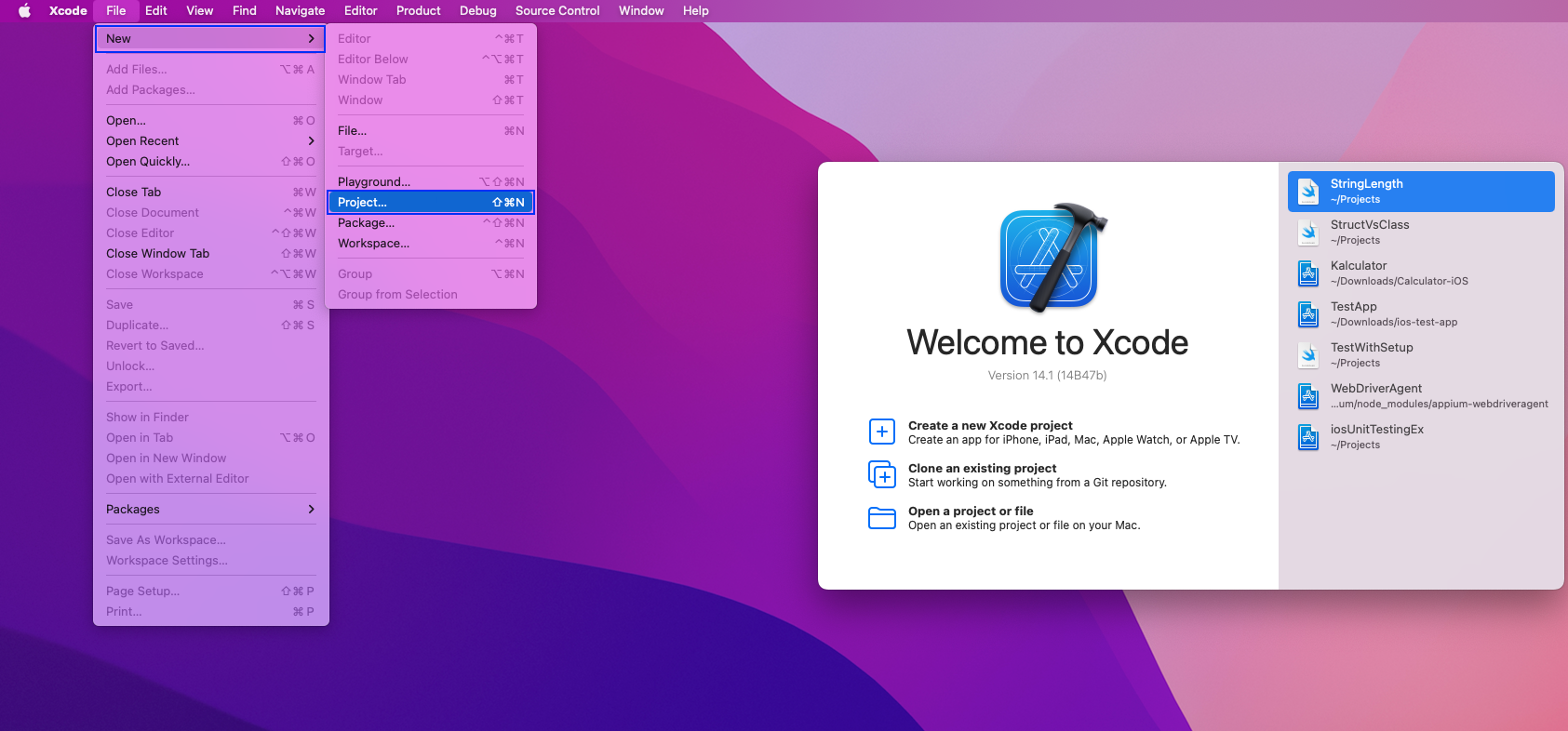Open the View menu
Image resolution: width=1568 pixels, height=731 pixels.
pos(200,11)
